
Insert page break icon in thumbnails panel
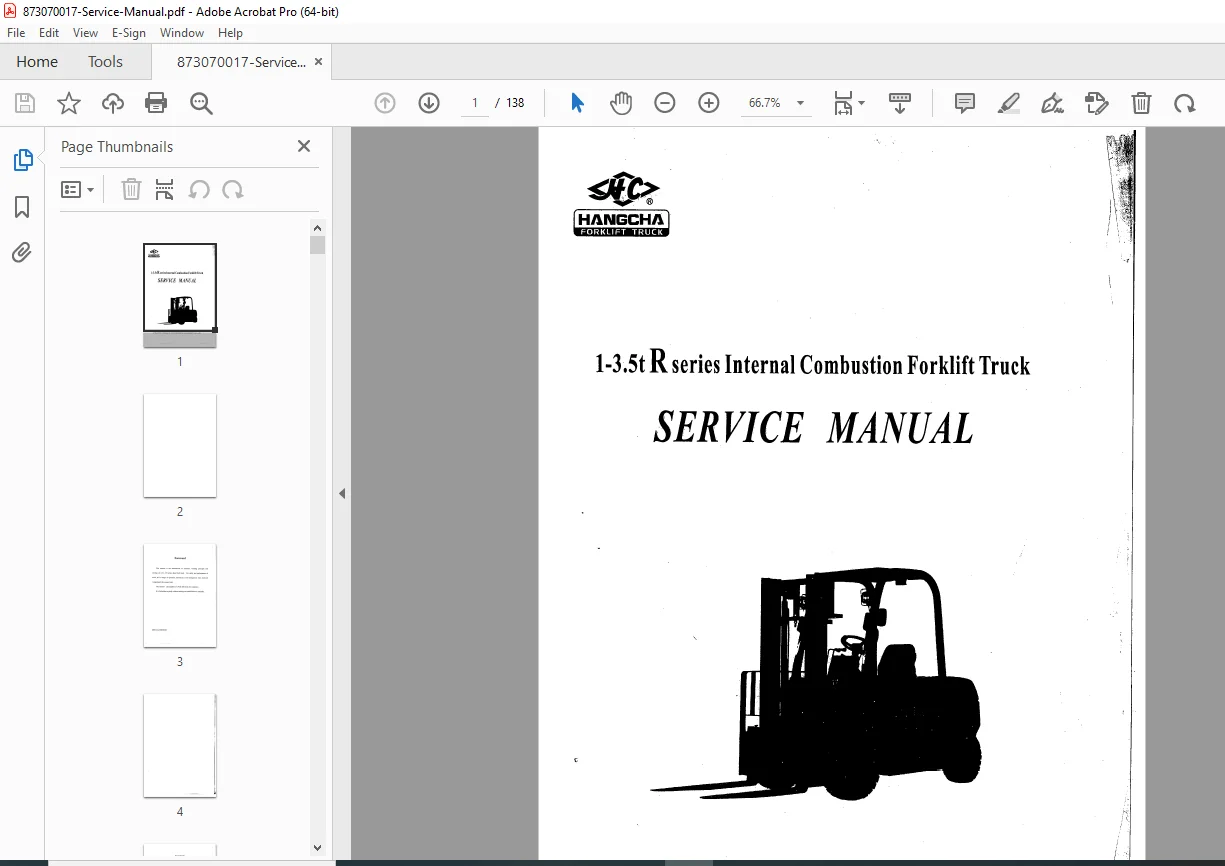coord(165,190)
